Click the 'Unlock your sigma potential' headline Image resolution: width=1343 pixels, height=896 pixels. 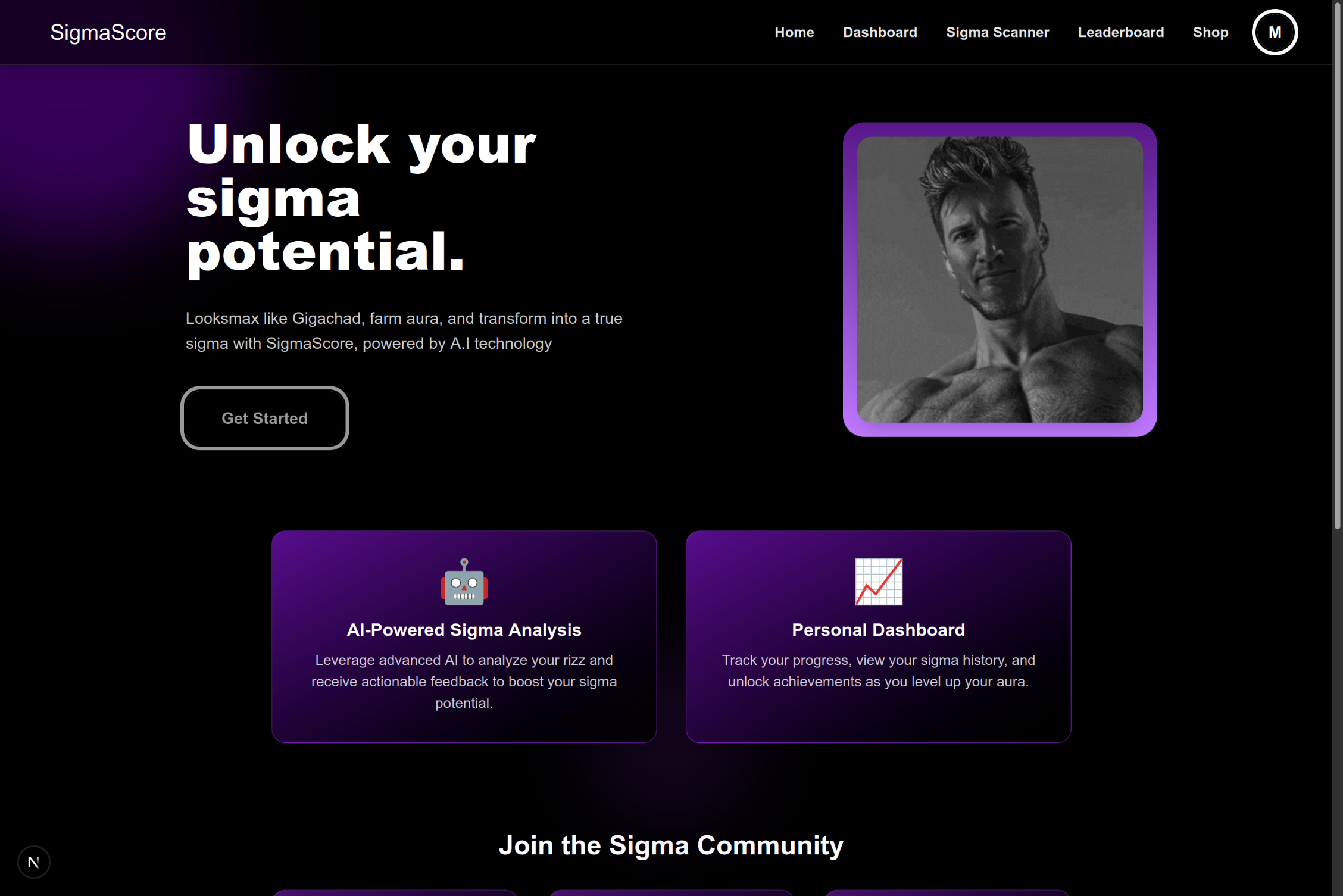361,198
